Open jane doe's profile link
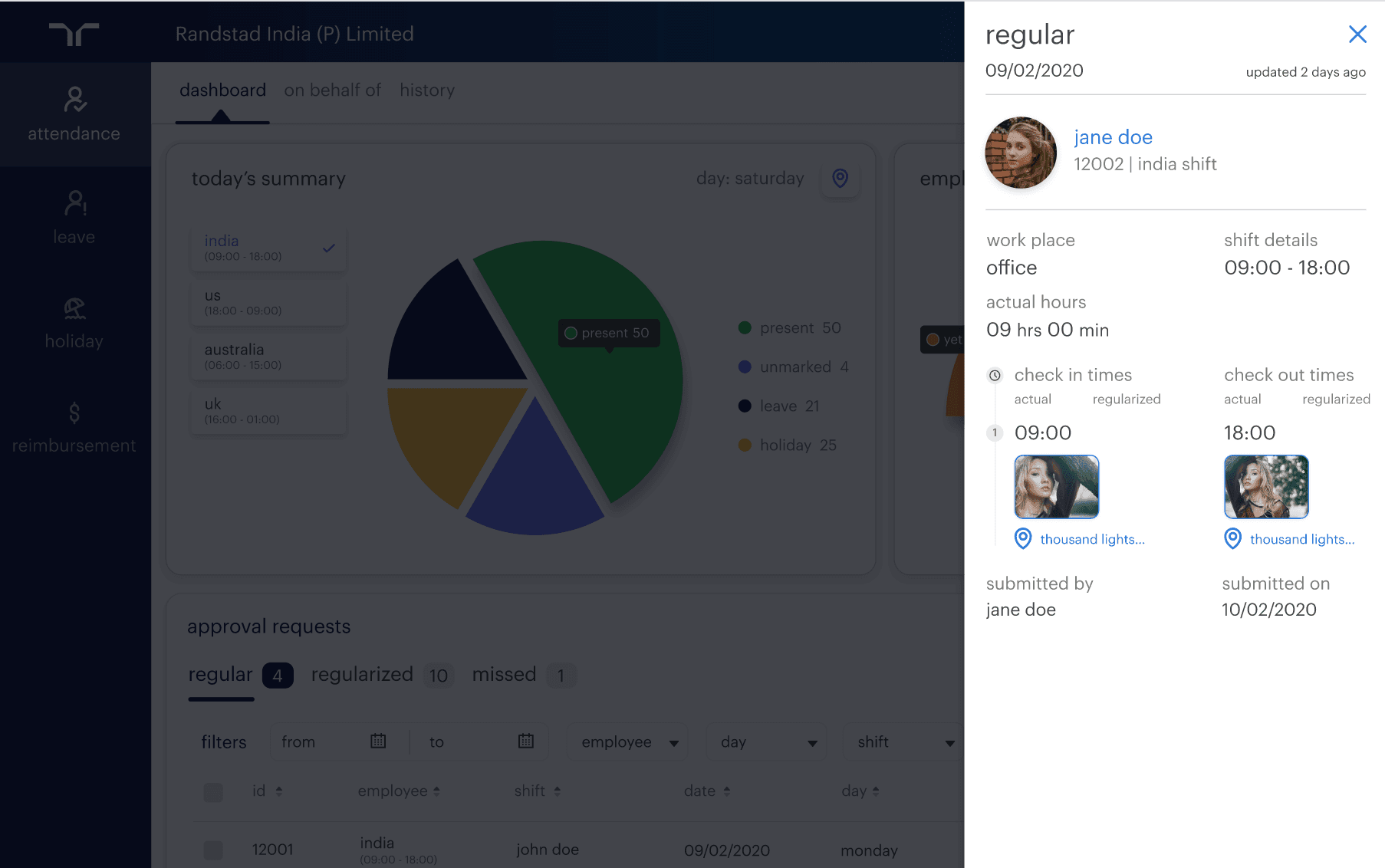Image resolution: width=1385 pixels, height=868 pixels. click(x=1113, y=137)
